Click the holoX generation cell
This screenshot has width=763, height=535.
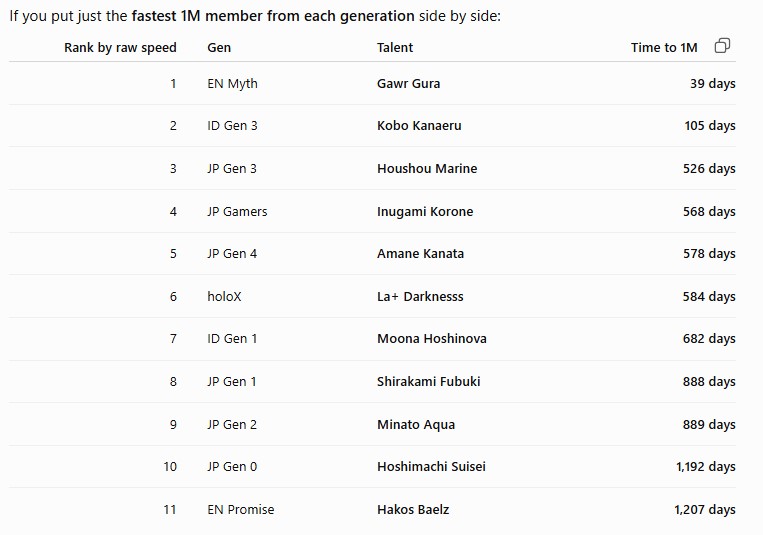[224, 296]
